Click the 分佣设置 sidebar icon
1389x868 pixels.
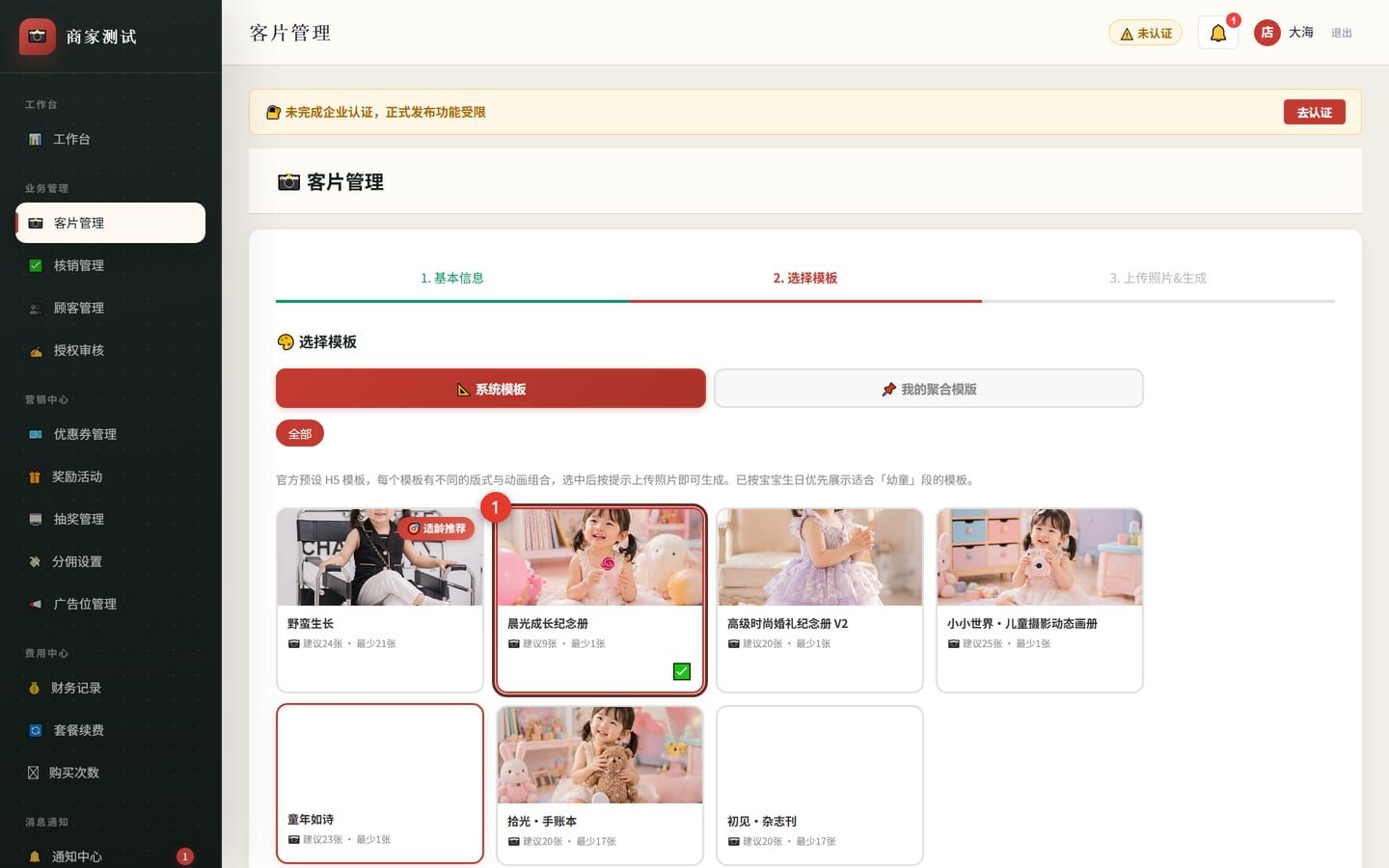[x=35, y=561]
